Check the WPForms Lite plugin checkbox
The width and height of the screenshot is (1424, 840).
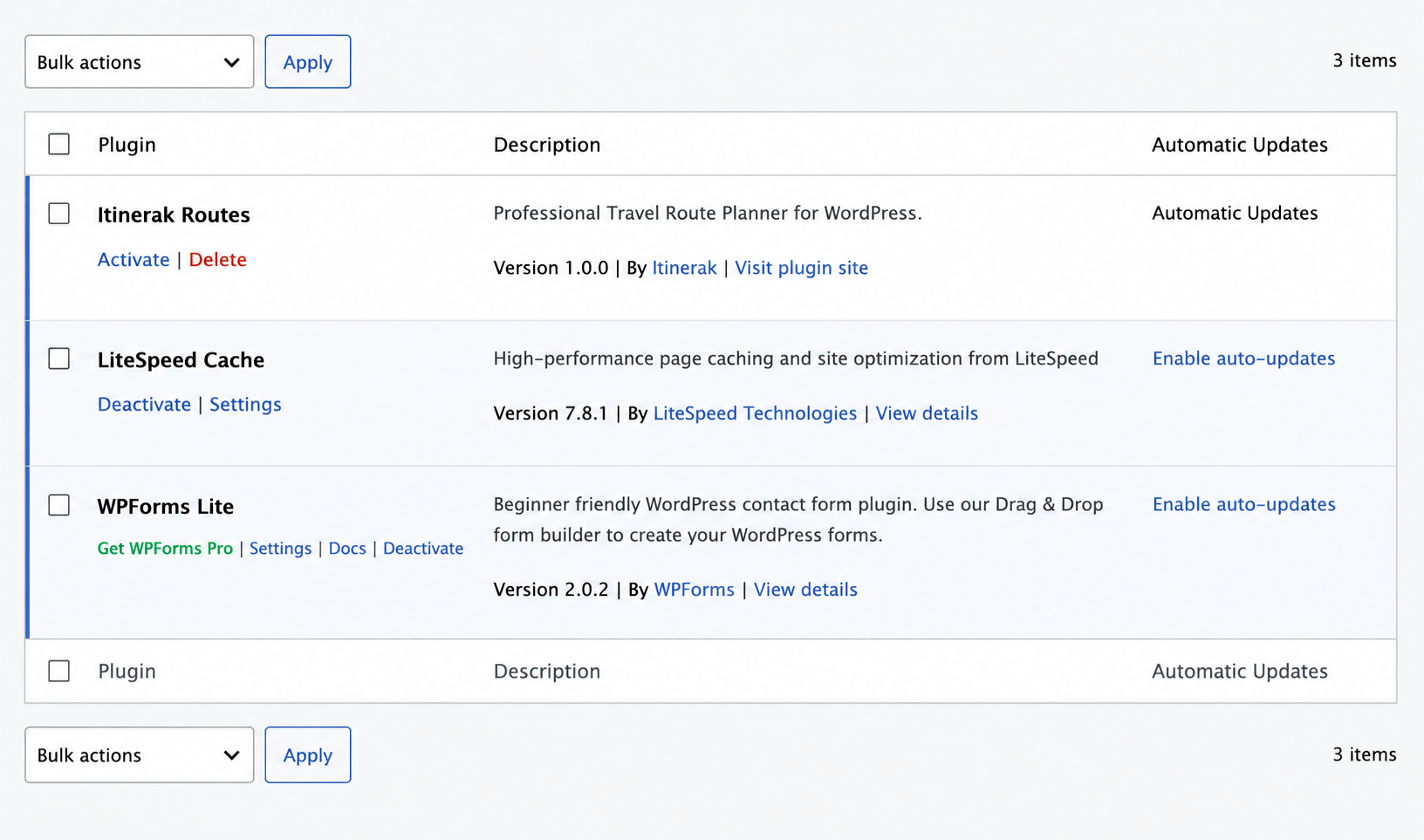pyautogui.click(x=59, y=505)
